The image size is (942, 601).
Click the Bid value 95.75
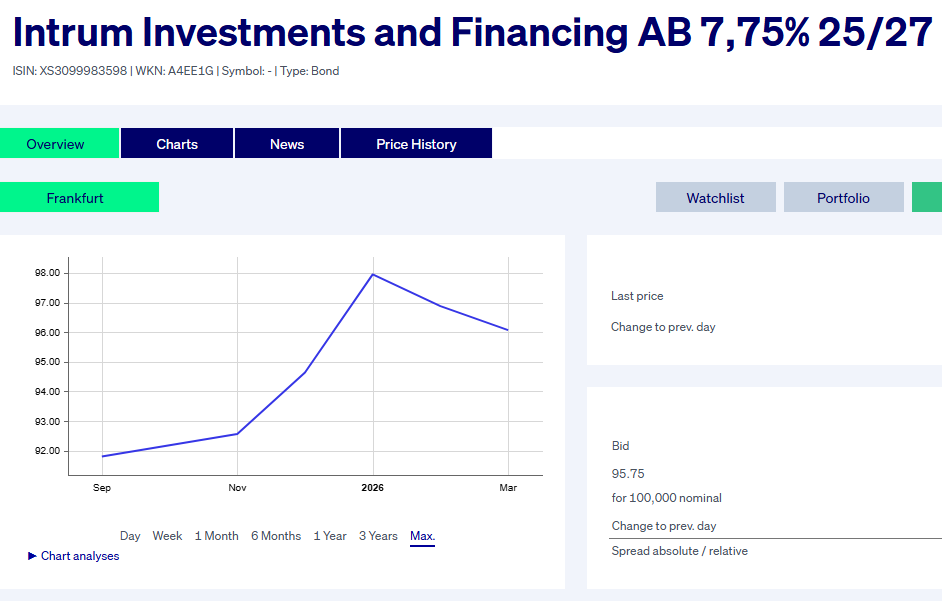tap(630, 473)
